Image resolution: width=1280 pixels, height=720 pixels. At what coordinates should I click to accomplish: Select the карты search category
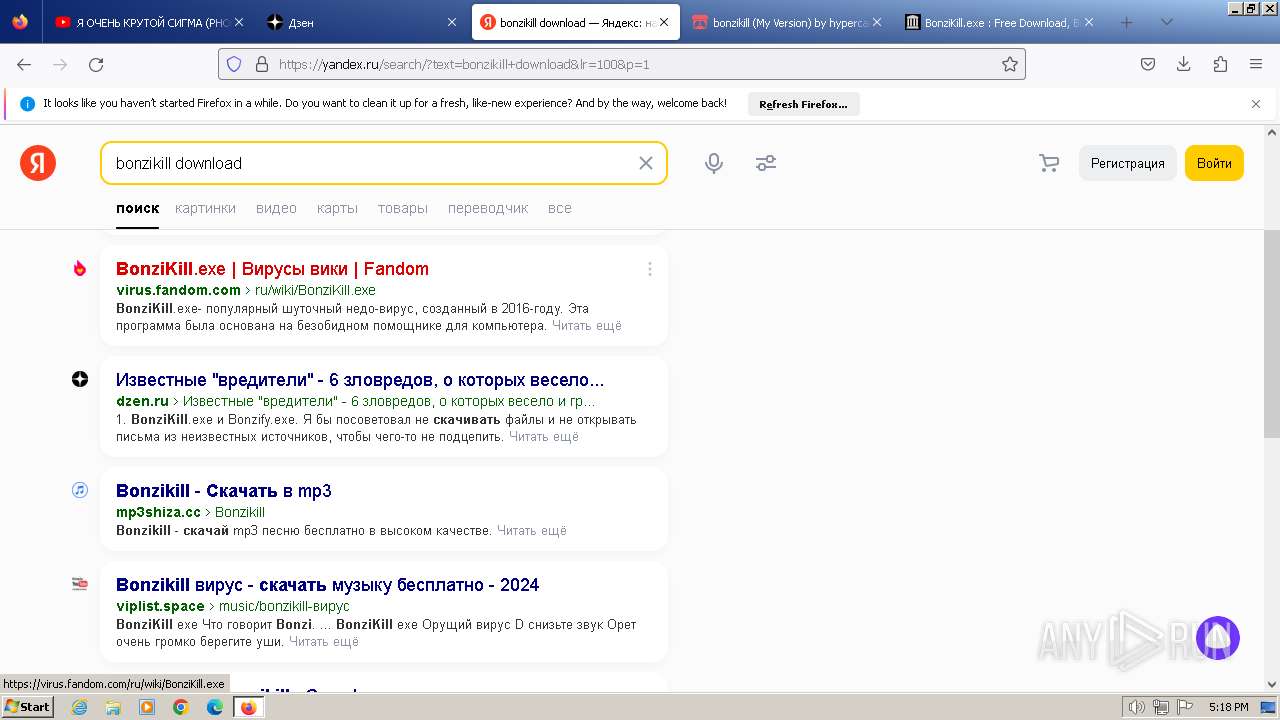pyautogui.click(x=337, y=208)
